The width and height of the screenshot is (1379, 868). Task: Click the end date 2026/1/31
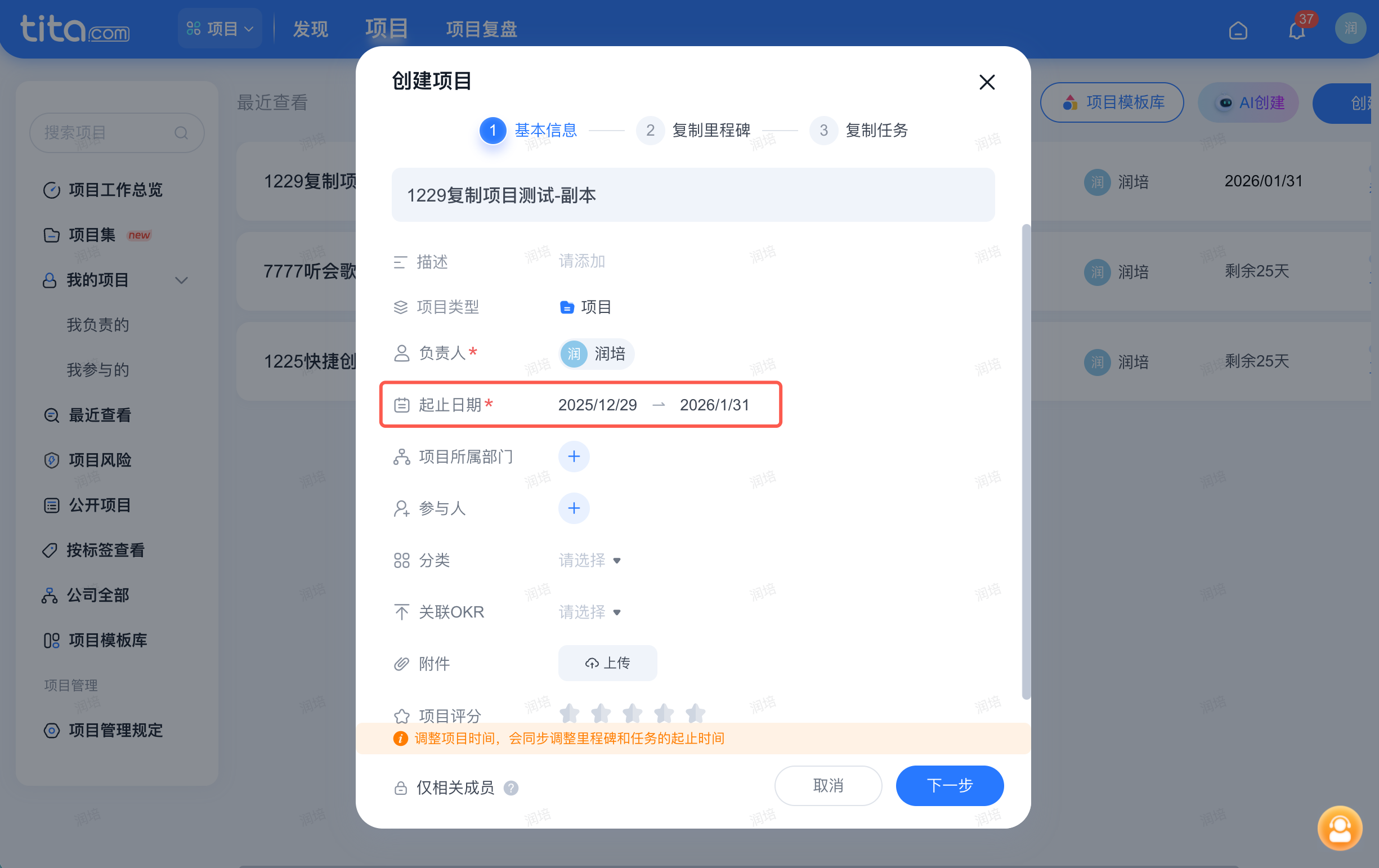[x=714, y=405]
